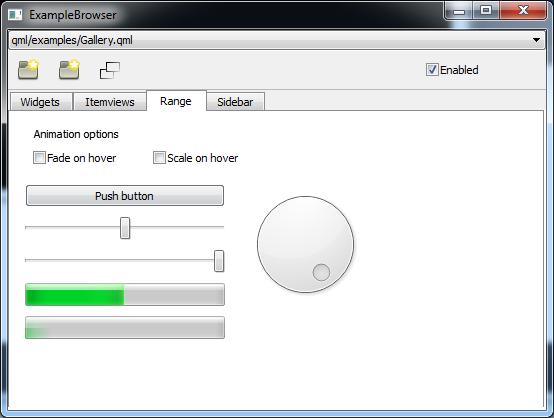Uncheck the Enabled checkbox
This screenshot has width=554, height=418.
(432, 70)
